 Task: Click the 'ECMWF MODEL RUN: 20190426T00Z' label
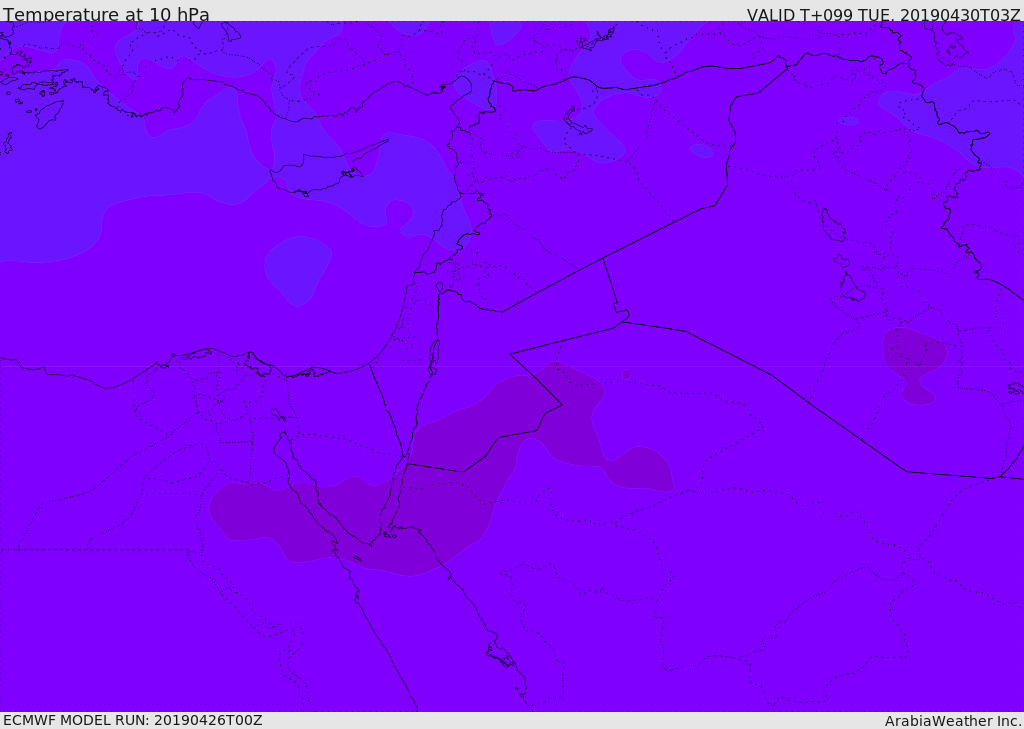[x=133, y=720]
